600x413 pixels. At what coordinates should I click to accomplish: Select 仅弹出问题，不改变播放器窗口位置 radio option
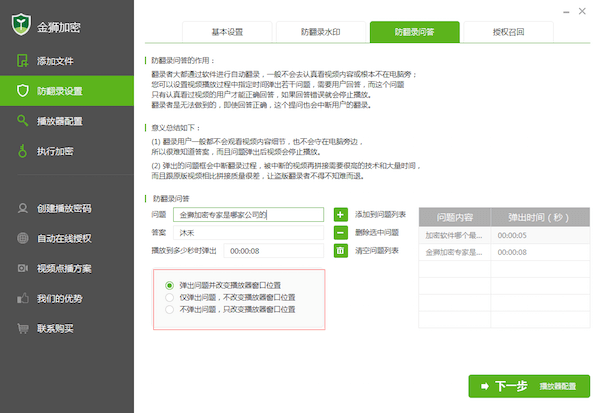click(169, 297)
